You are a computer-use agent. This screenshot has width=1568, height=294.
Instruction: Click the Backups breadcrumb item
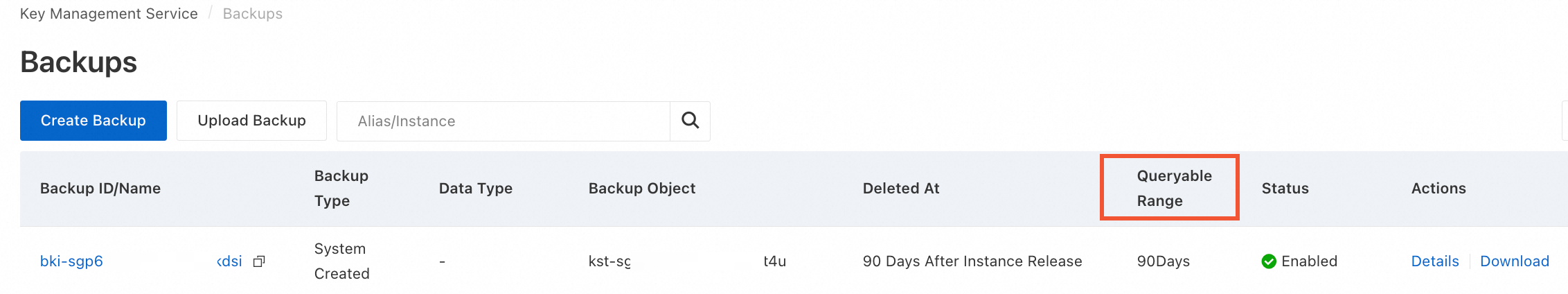pyautogui.click(x=253, y=14)
